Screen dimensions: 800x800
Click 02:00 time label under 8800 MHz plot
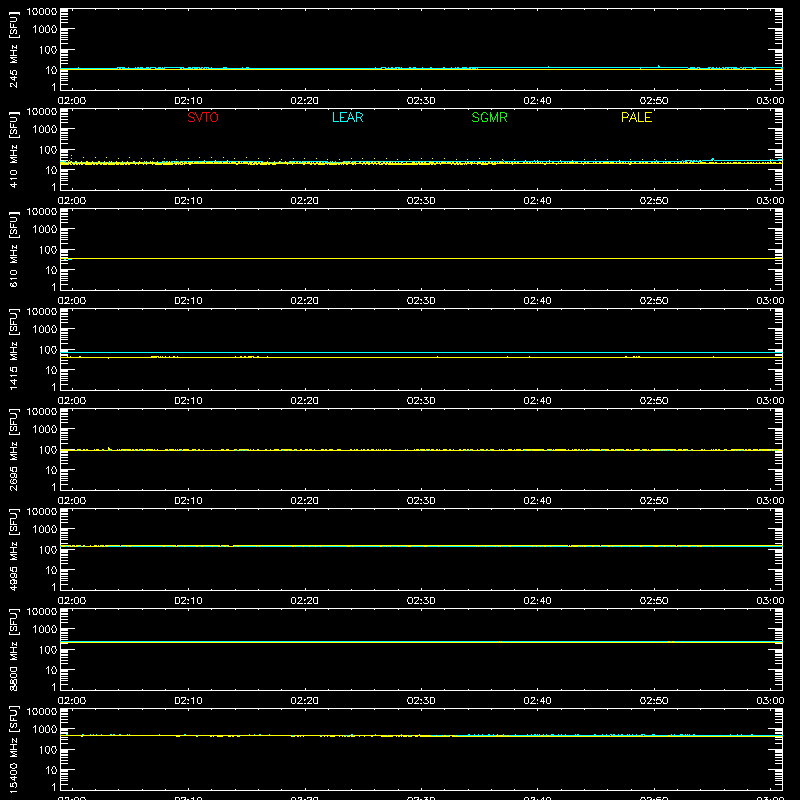72,701
